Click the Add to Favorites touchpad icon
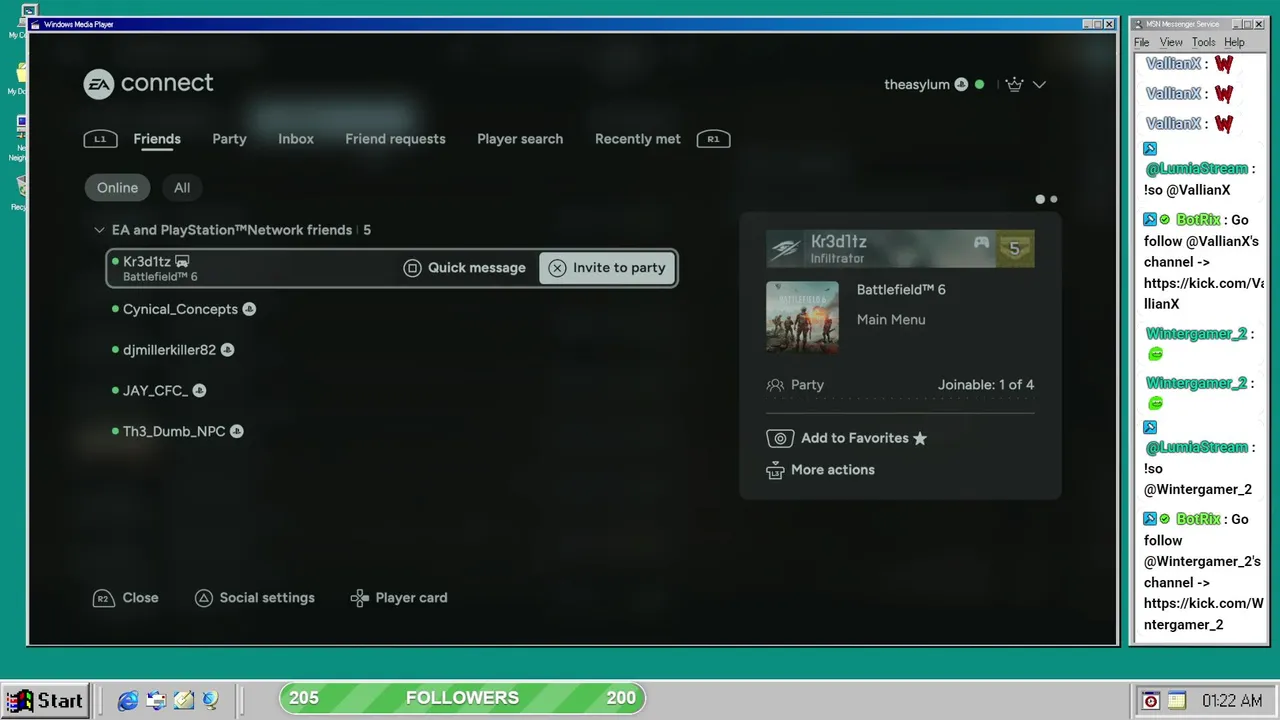 click(780, 438)
